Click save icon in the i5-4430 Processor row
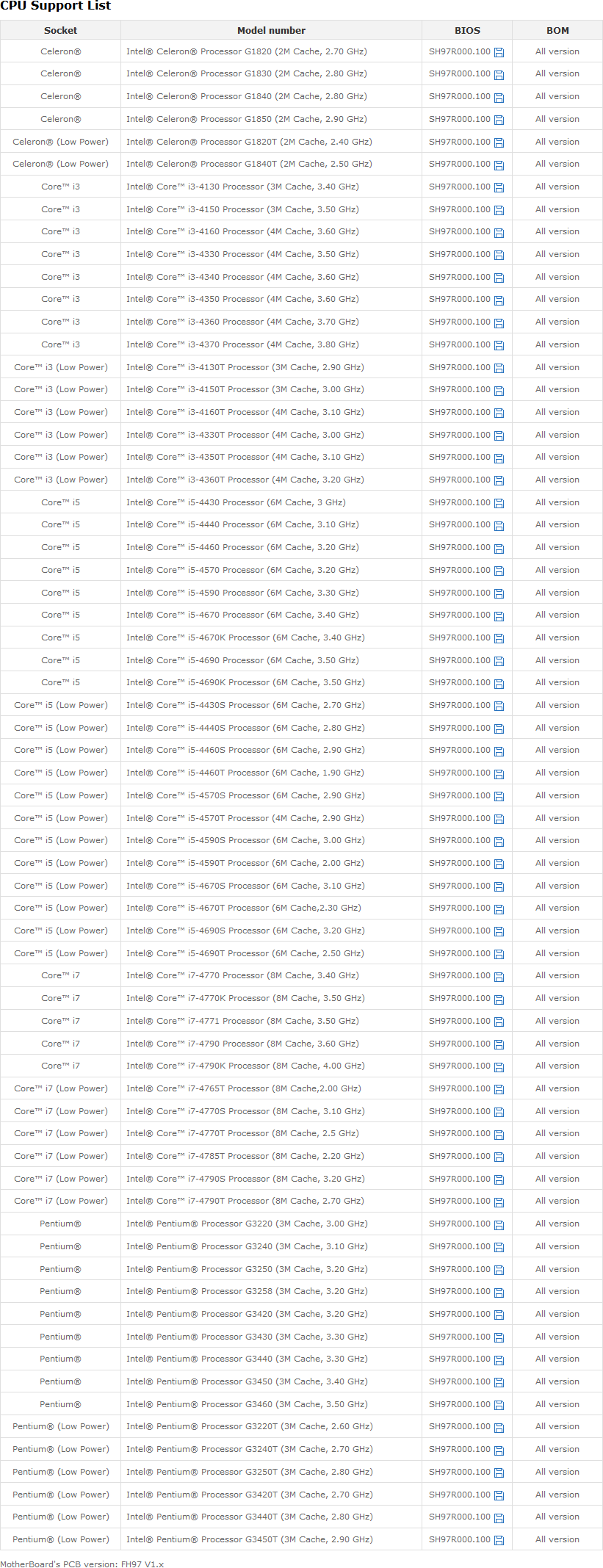 499,503
